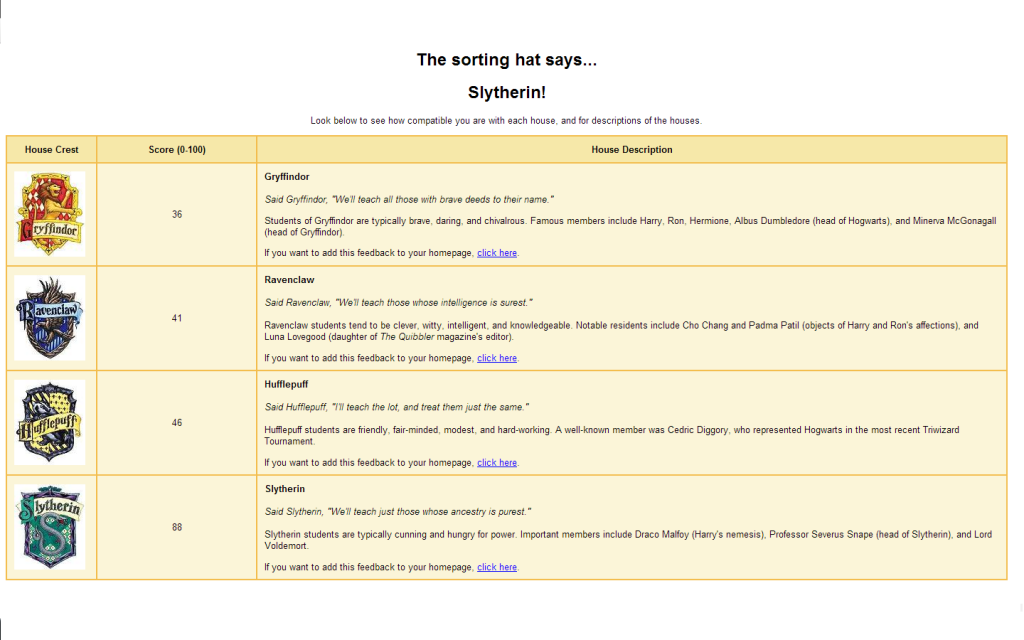Click the 'The sorting hat says...' heading
Image resolution: width=1024 pixels, height=640 pixels.
point(507,60)
